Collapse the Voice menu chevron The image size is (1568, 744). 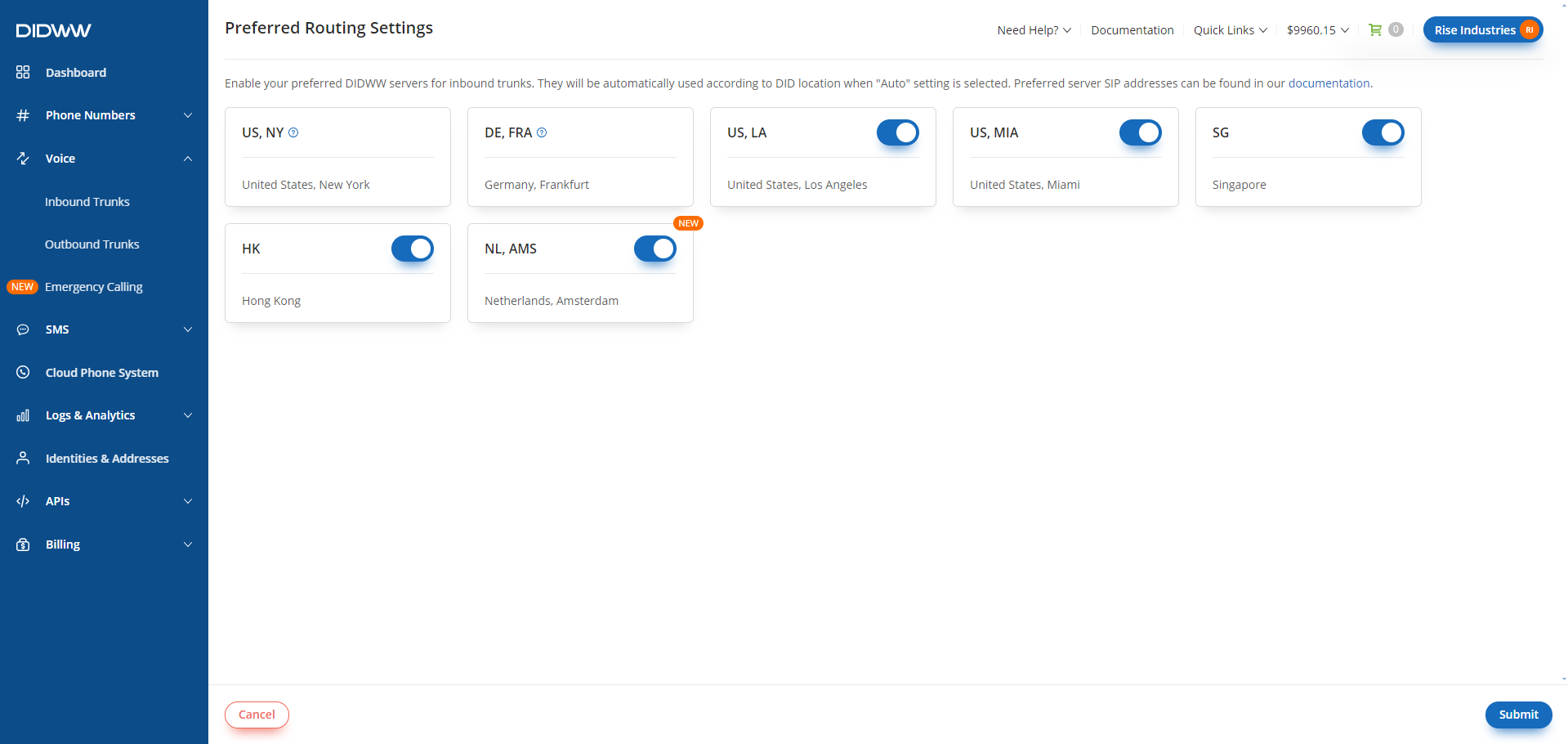pos(188,159)
